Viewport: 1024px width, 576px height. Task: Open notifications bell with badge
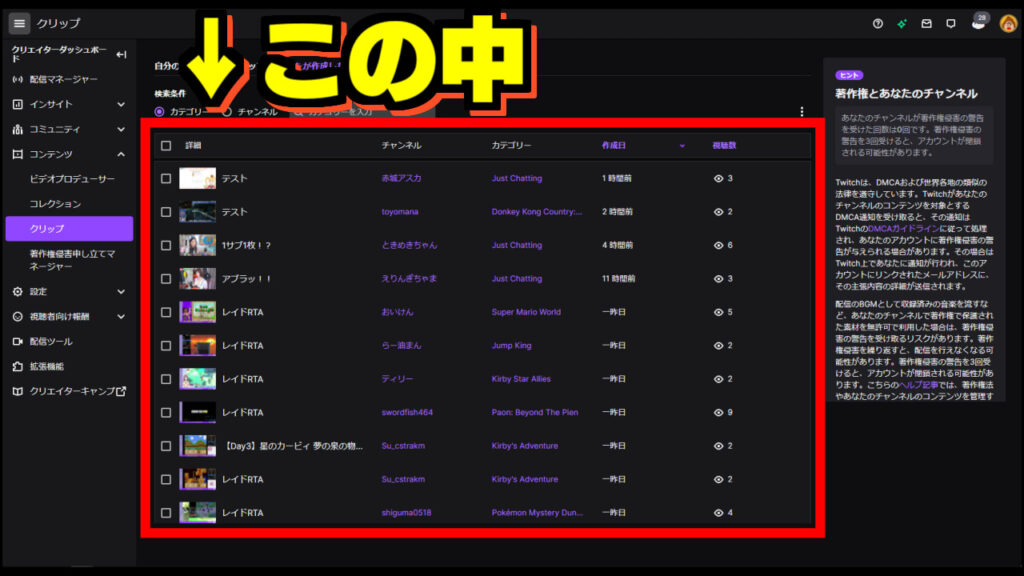click(978, 22)
